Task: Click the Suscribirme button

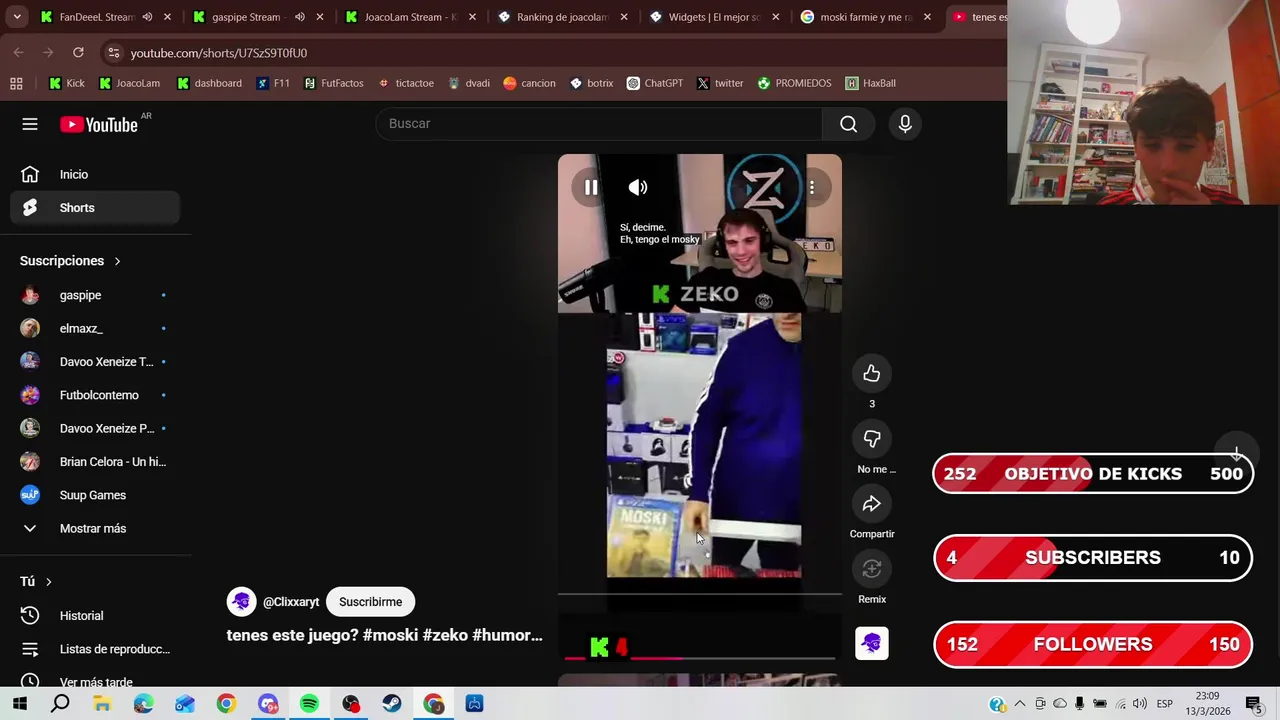Action: click(x=370, y=602)
